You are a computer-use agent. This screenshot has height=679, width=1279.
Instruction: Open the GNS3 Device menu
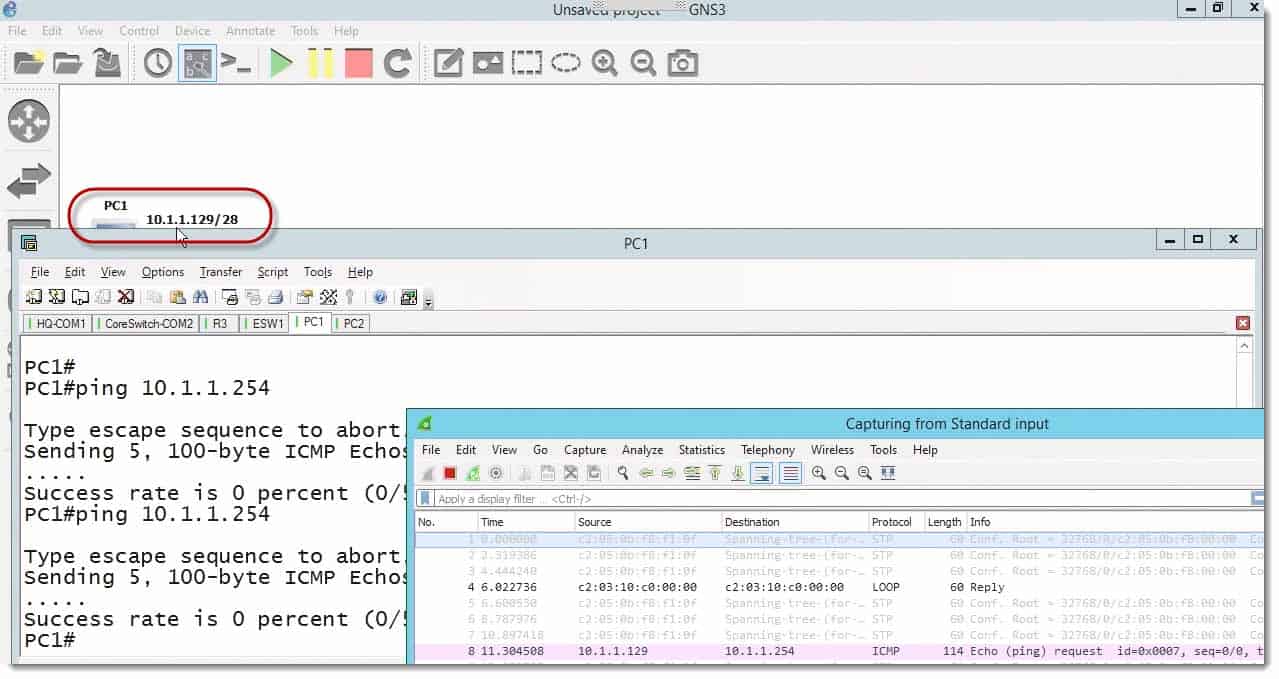(192, 31)
